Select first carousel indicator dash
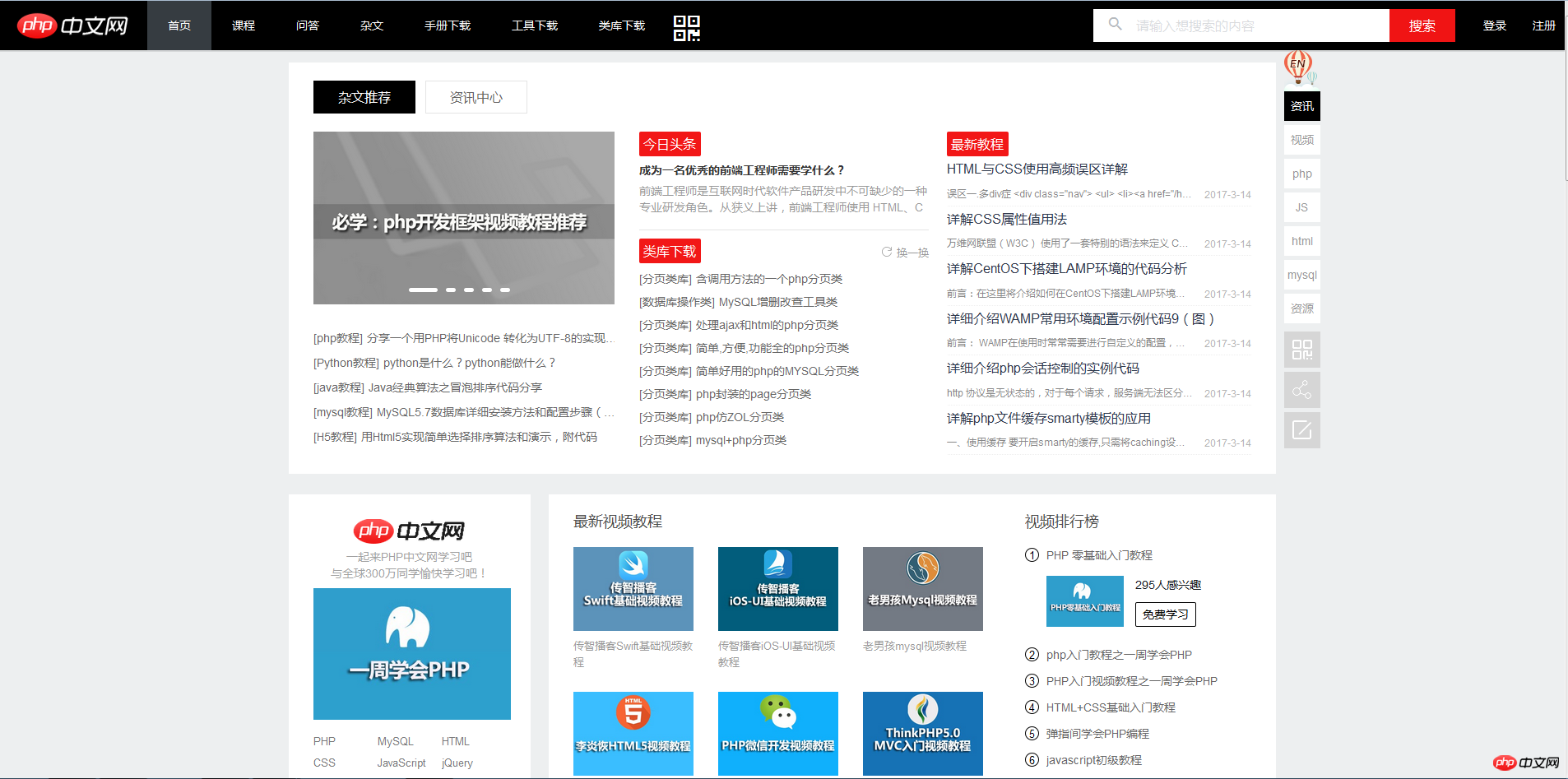Viewport: 1568px width, 779px height. coord(423,290)
